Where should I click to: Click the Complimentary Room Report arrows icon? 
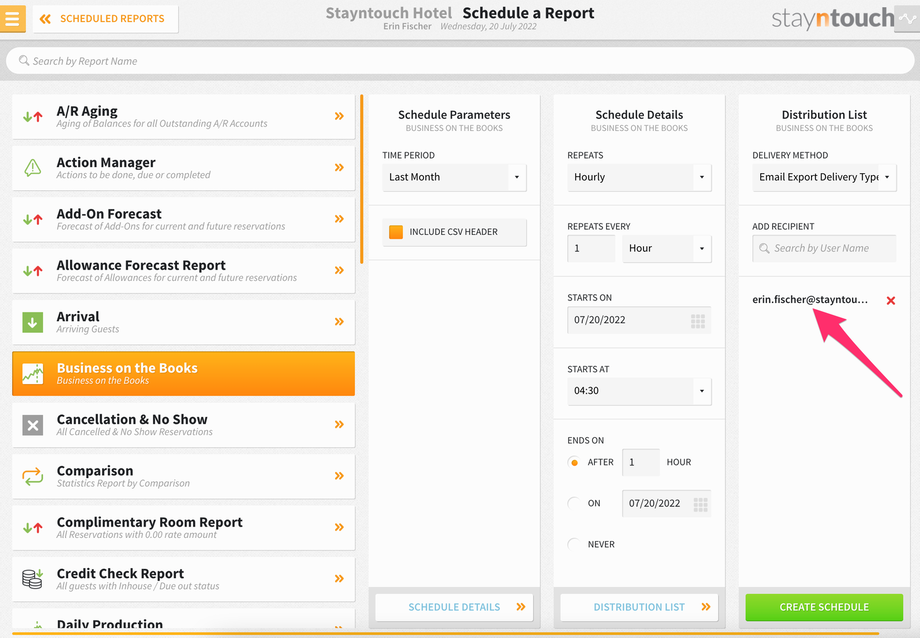pyautogui.click(x=33, y=528)
